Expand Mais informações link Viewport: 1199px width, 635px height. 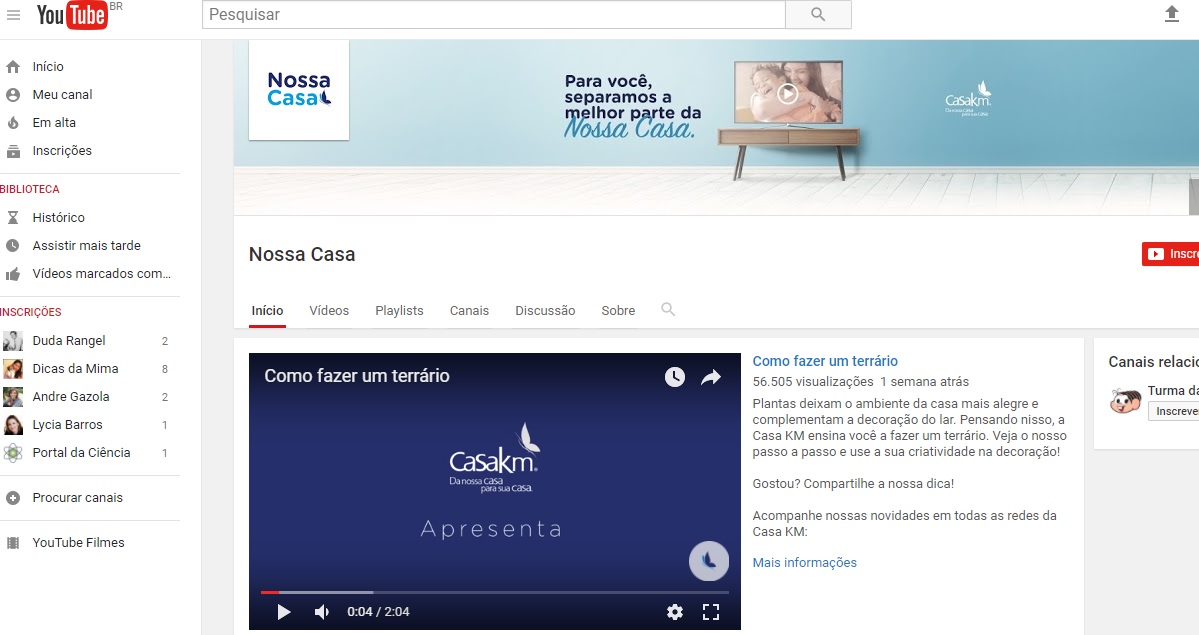(804, 562)
